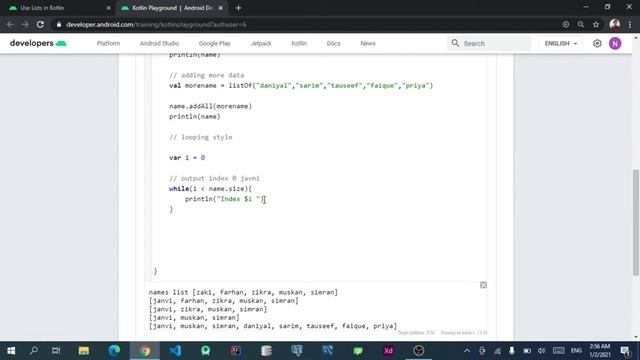Go to Google Play section
Screen dimensions: 640x360
pyautogui.click(x=215, y=43)
